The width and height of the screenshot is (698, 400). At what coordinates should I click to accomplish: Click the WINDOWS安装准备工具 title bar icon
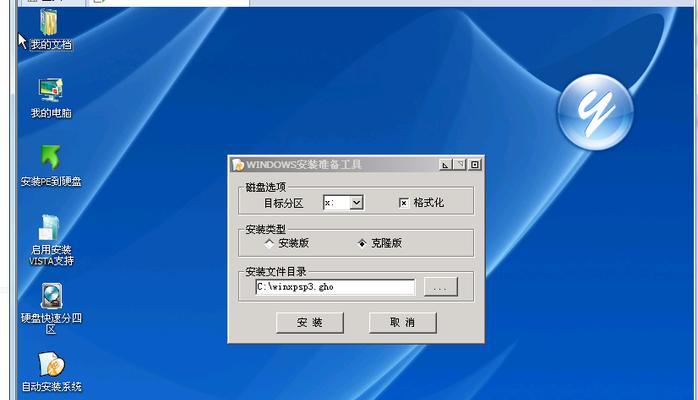[x=238, y=165]
